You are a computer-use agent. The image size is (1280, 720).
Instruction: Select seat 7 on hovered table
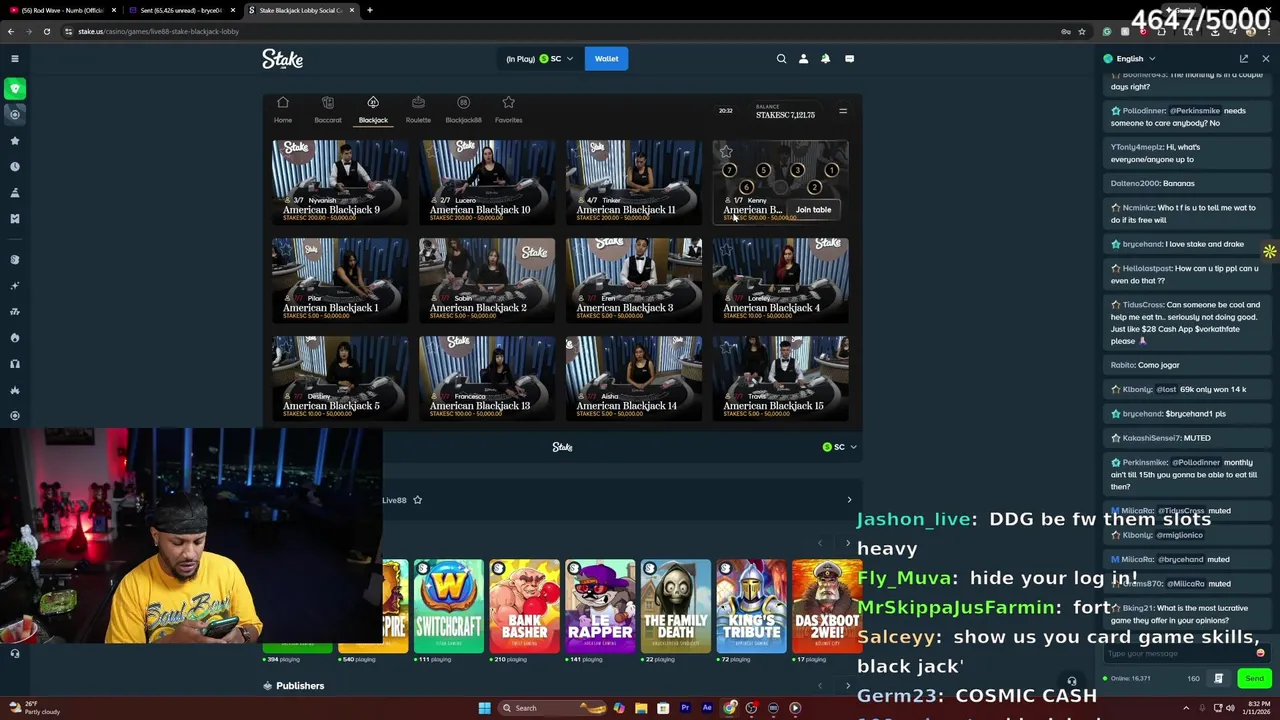(x=729, y=170)
